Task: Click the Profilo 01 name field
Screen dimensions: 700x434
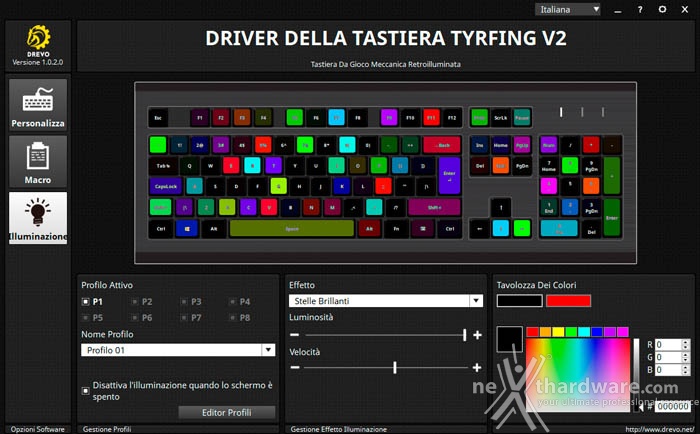Action: [171, 350]
